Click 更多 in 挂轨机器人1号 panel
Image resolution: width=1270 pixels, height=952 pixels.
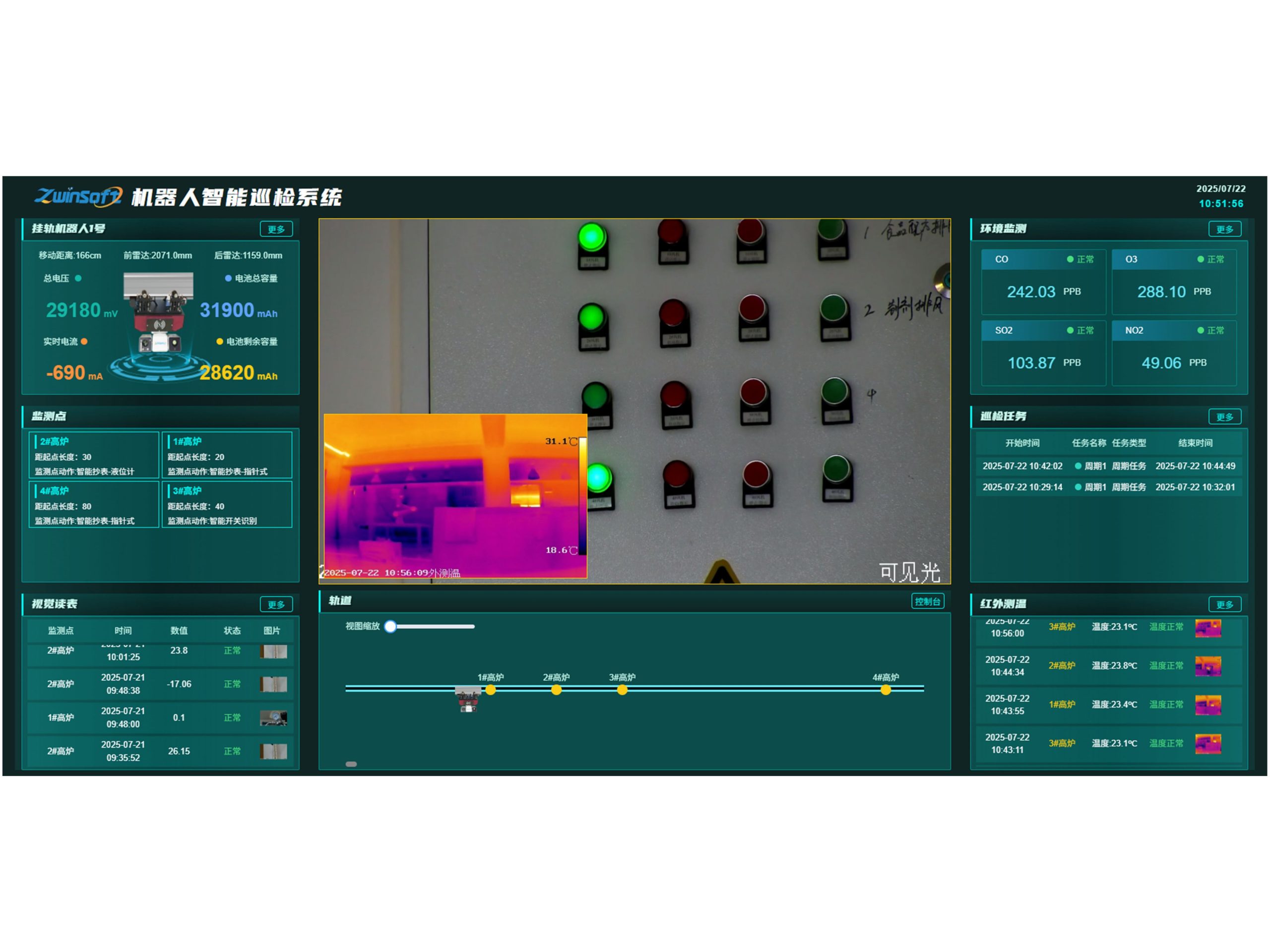pyautogui.click(x=276, y=229)
